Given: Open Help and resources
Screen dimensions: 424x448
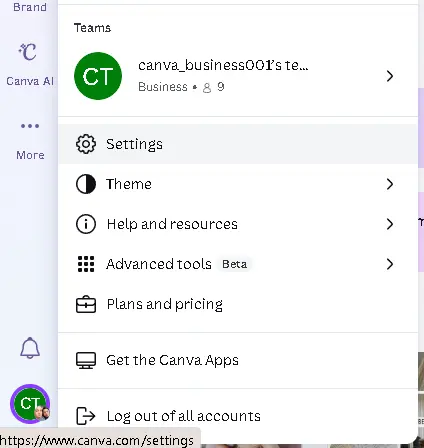Looking at the screenshot, I should tap(238, 224).
